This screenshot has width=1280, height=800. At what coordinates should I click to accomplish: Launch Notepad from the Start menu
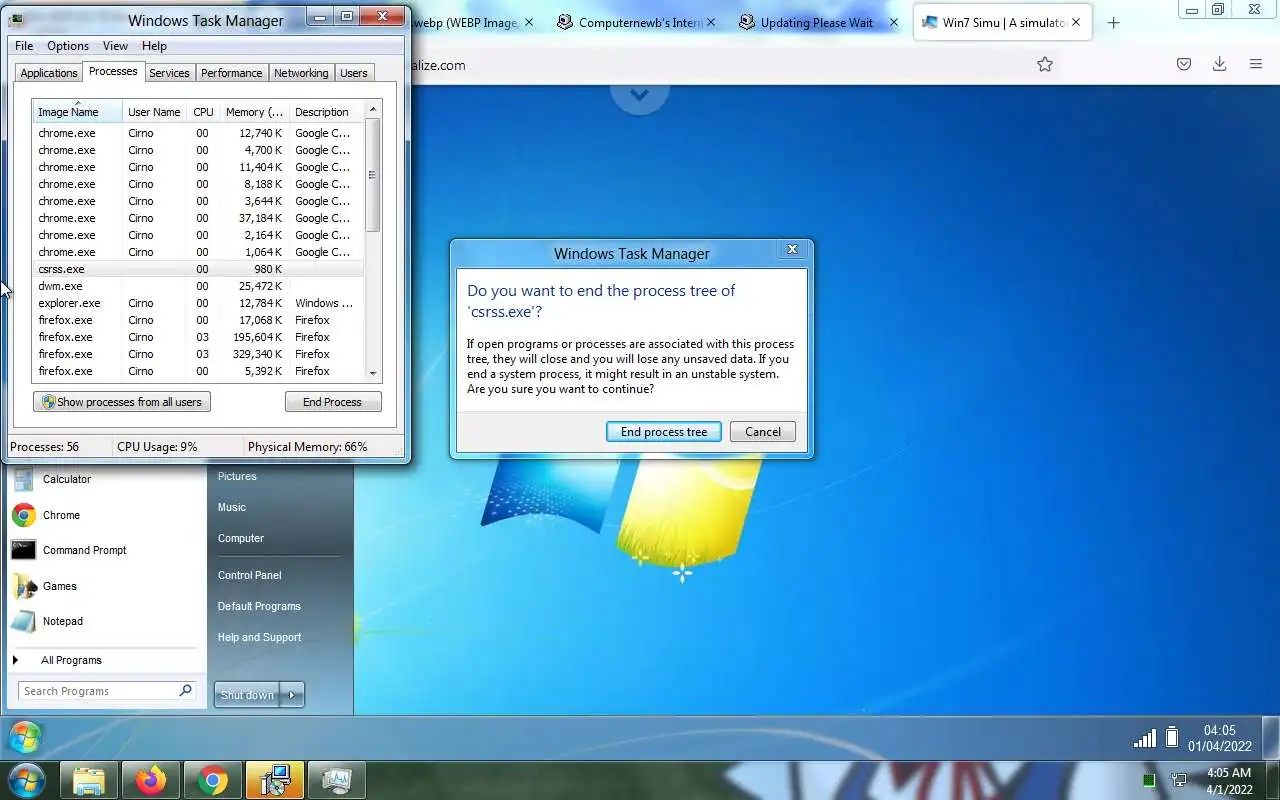pos(62,621)
